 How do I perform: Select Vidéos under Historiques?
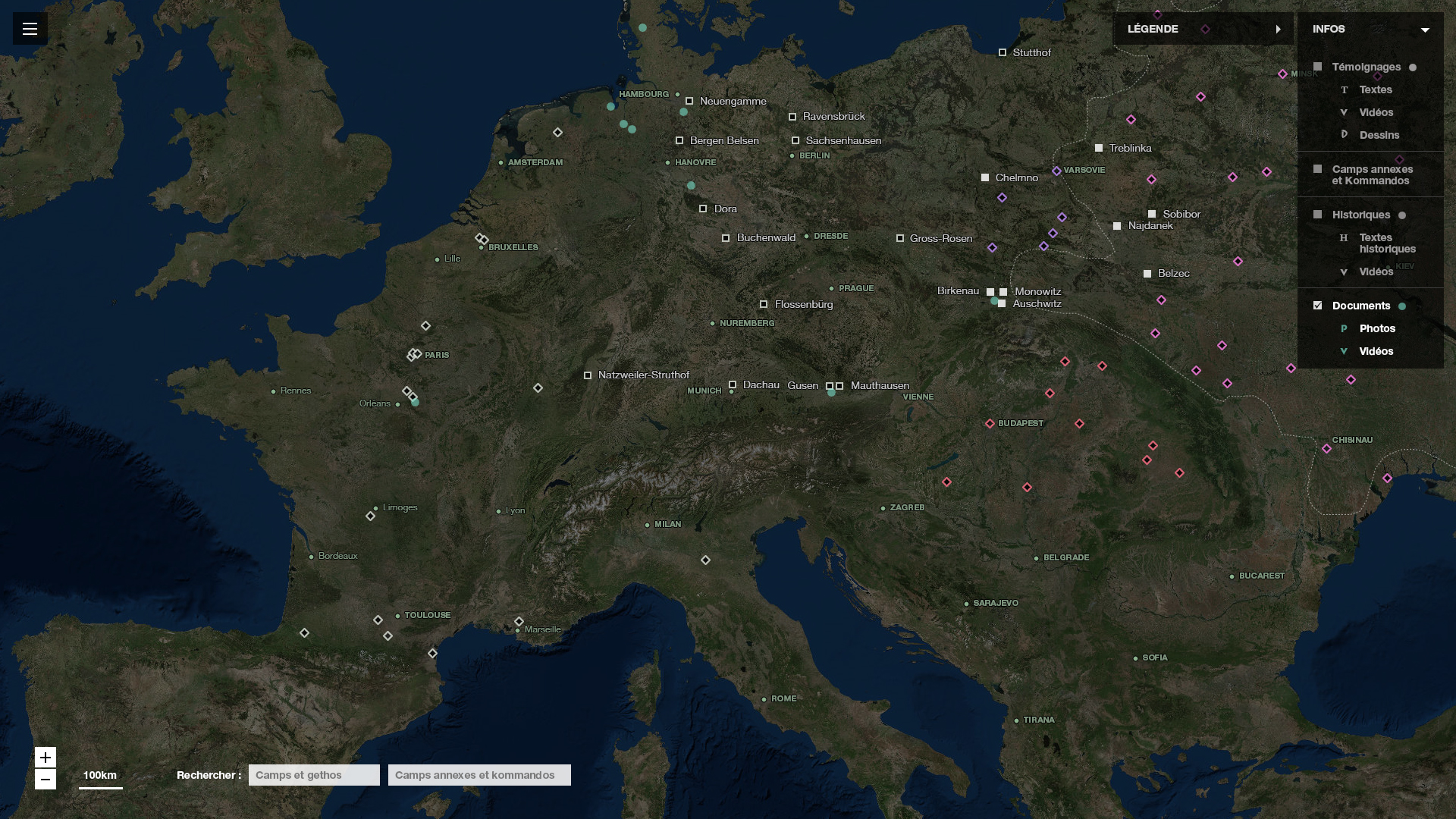point(1376,271)
